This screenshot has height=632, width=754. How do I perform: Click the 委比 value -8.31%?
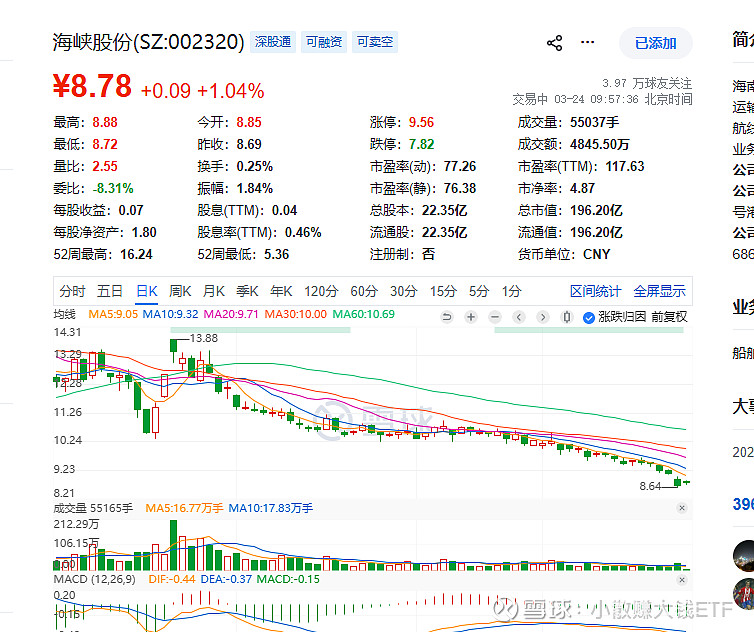click(x=113, y=189)
